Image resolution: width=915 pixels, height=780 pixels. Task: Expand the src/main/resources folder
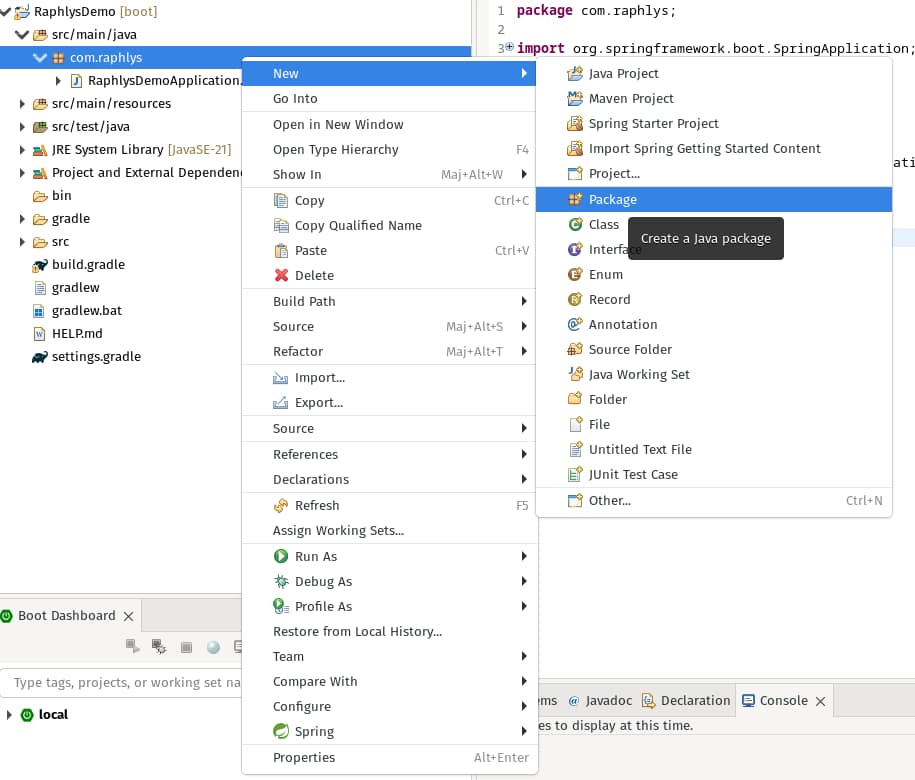[23, 104]
